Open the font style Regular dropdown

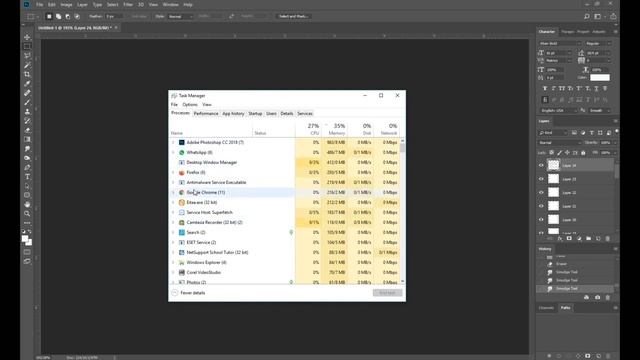598,43
